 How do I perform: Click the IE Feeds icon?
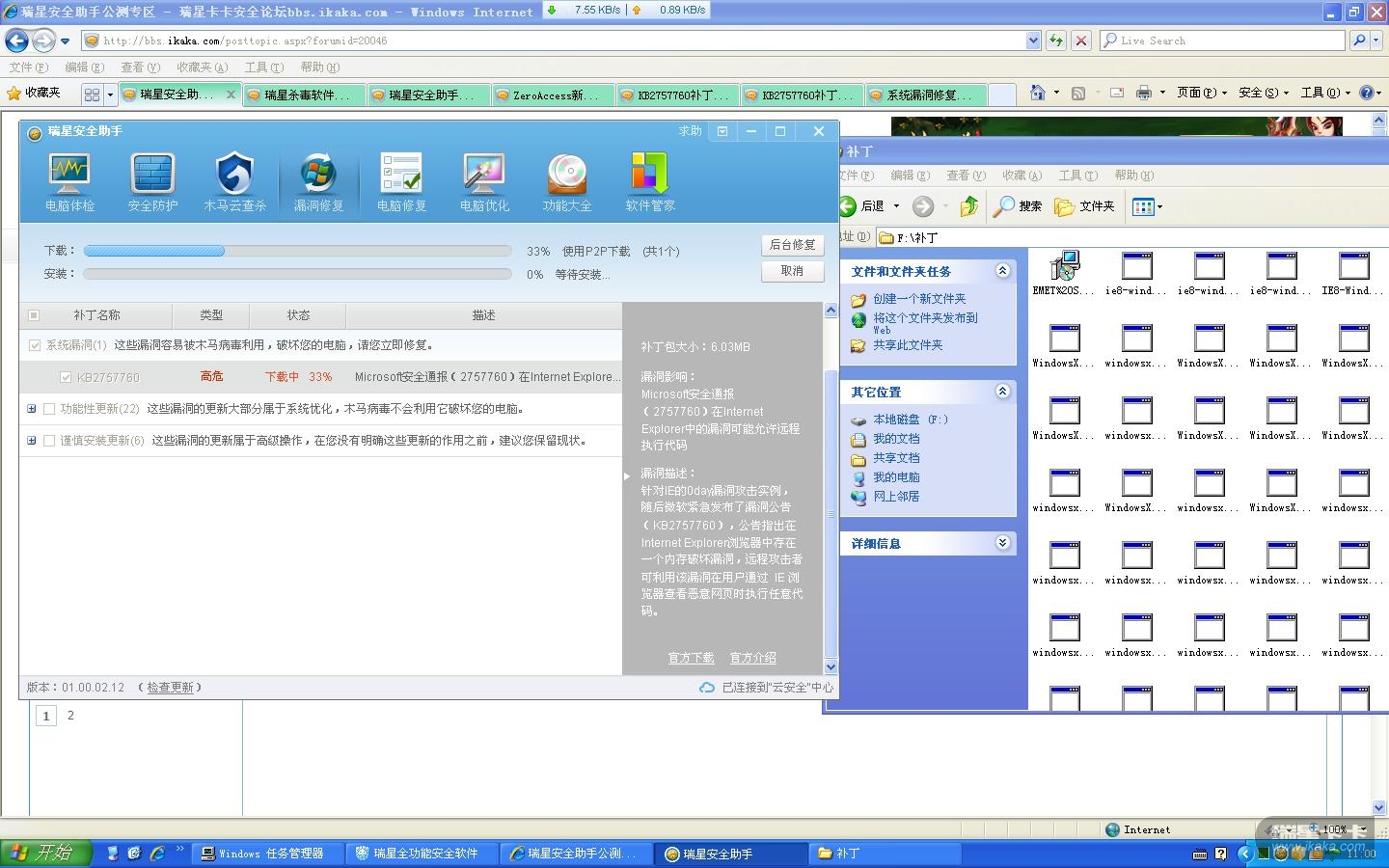[1078, 93]
